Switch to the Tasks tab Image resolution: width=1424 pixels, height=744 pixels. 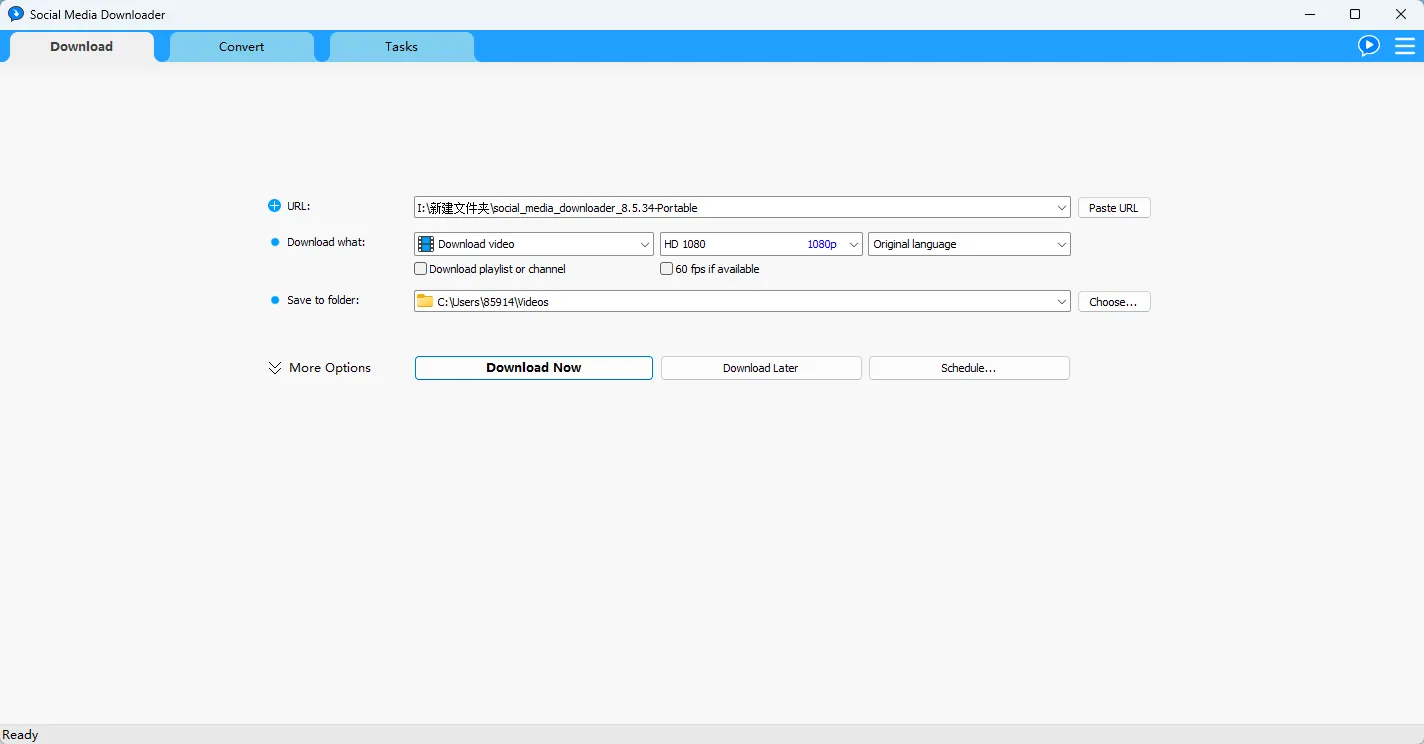point(401,47)
